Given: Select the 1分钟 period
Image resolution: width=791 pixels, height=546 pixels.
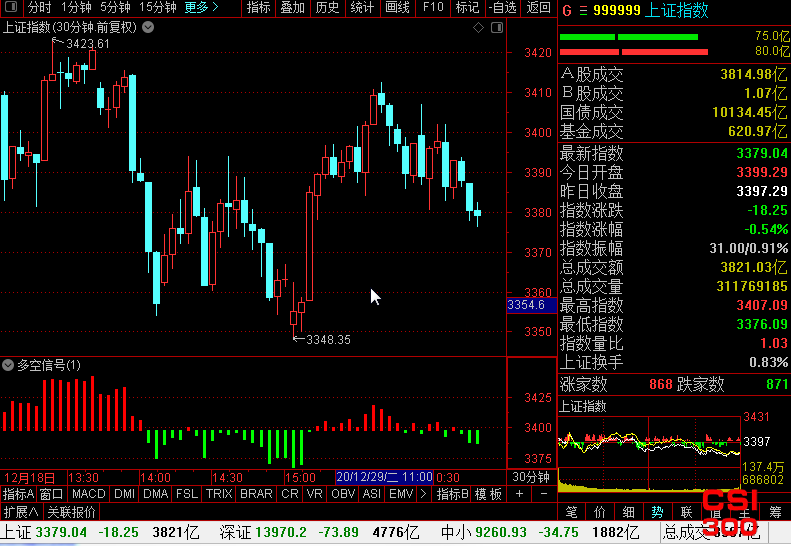Looking at the screenshot, I should 76,7.
